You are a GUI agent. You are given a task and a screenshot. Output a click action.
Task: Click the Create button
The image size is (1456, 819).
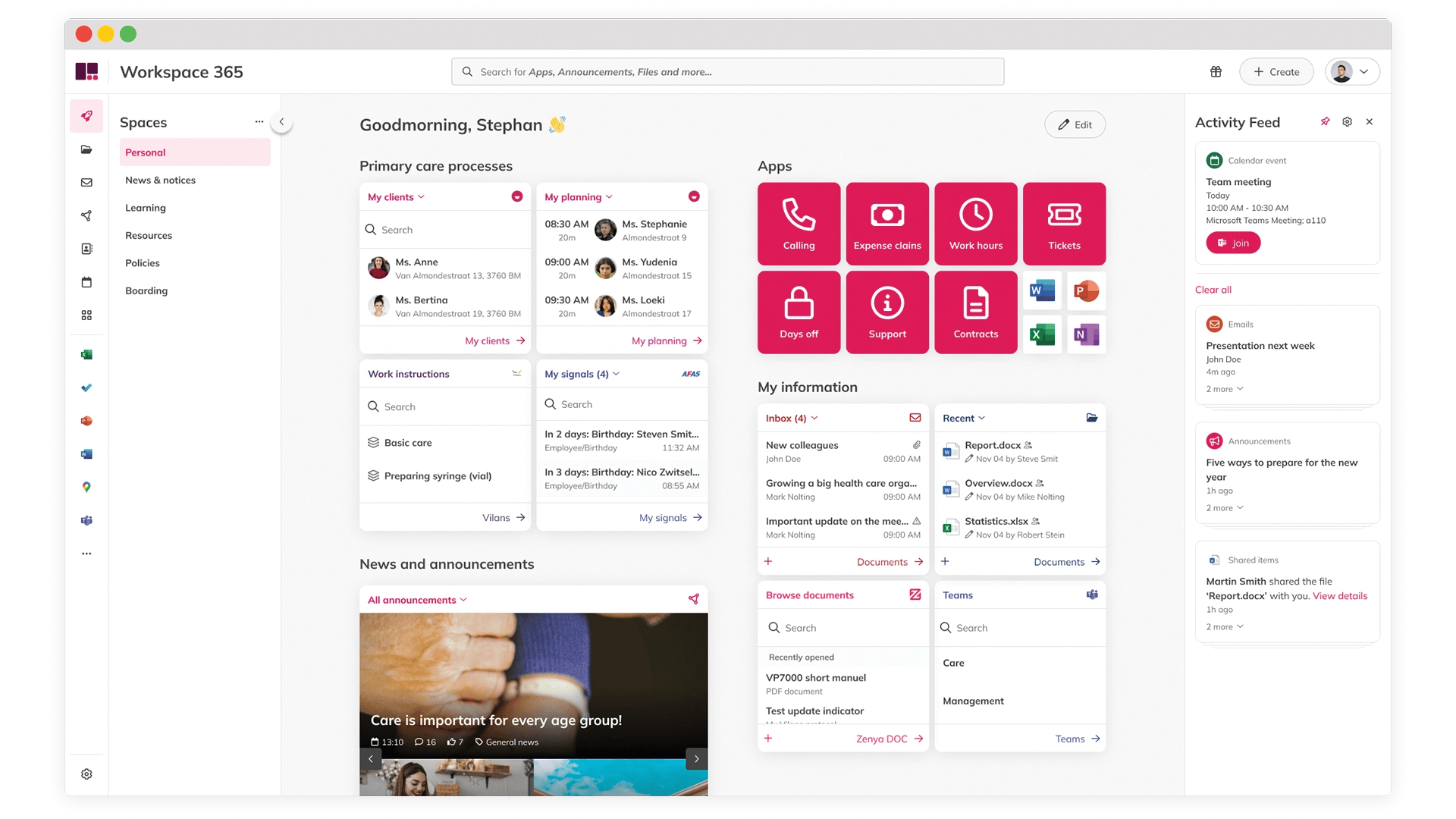1276,71
